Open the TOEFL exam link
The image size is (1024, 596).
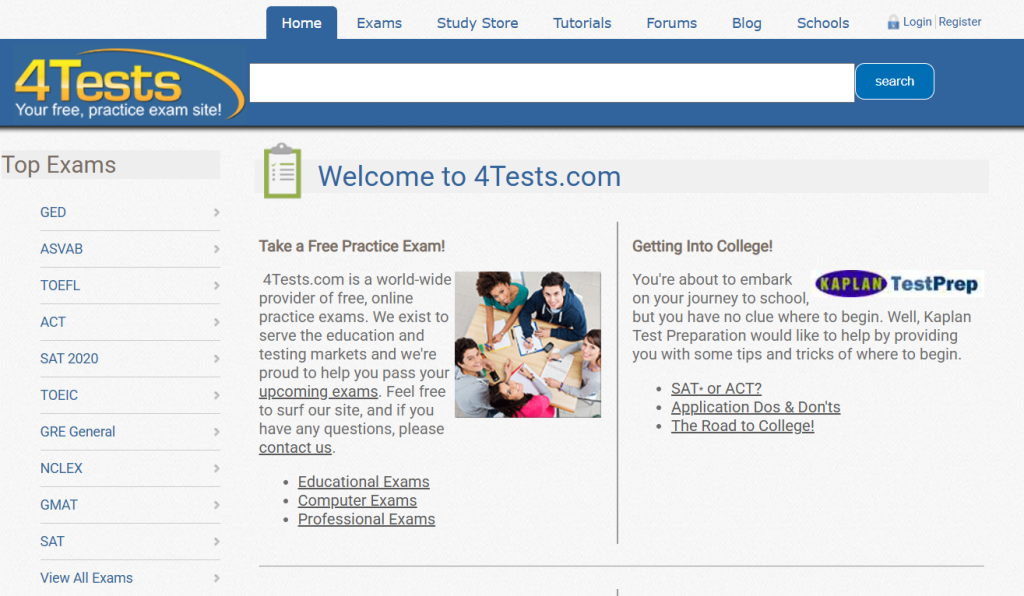pyautogui.click(x=60, y=285)
